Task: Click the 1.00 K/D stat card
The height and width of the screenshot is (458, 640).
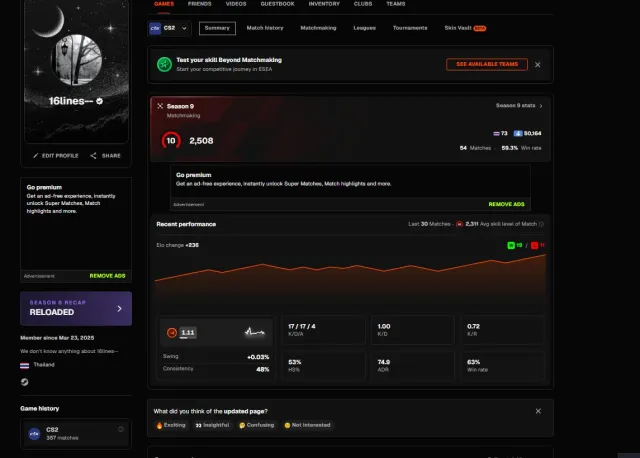Action: click(x=413, y=330)
